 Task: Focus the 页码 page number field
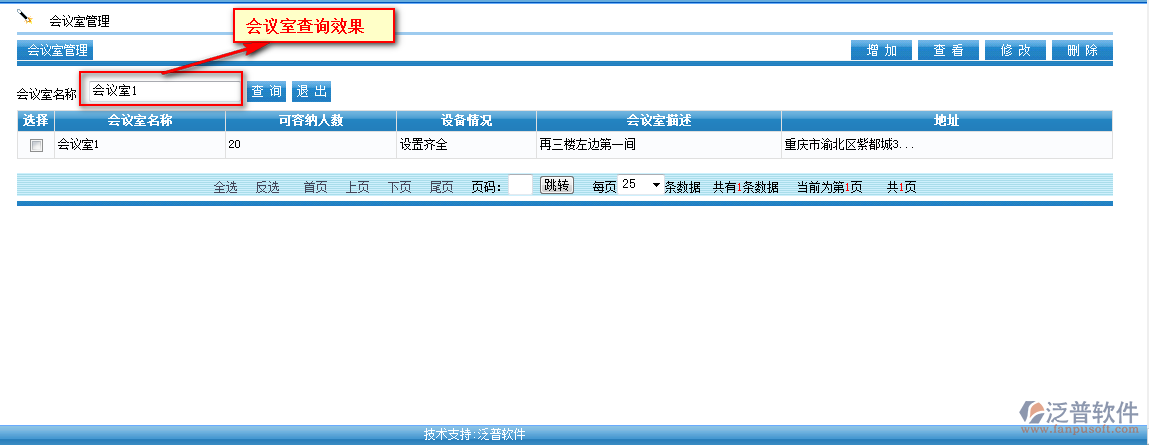tap(520, 185)
